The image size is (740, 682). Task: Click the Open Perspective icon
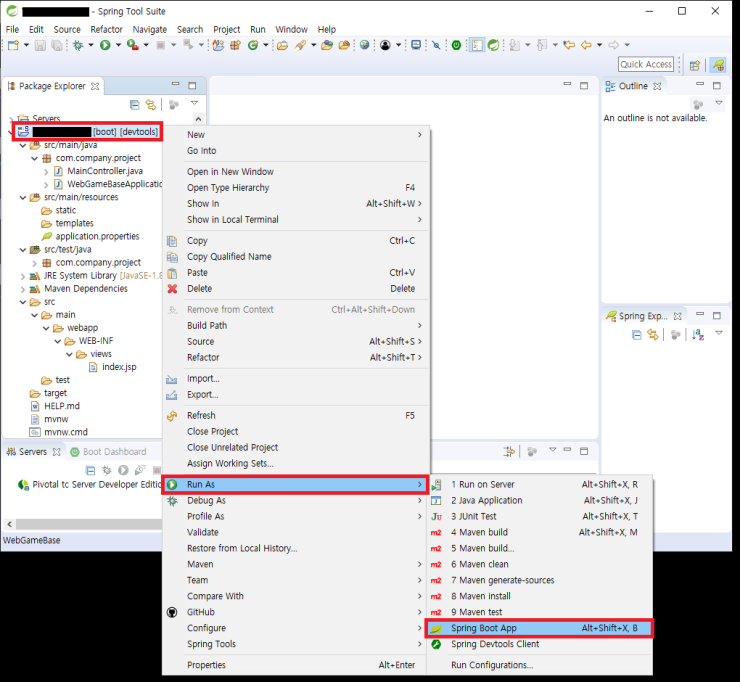(694, 65)
